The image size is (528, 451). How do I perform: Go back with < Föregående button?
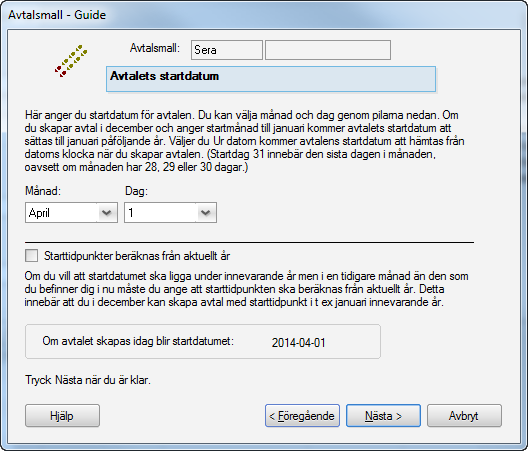[302, 416]
